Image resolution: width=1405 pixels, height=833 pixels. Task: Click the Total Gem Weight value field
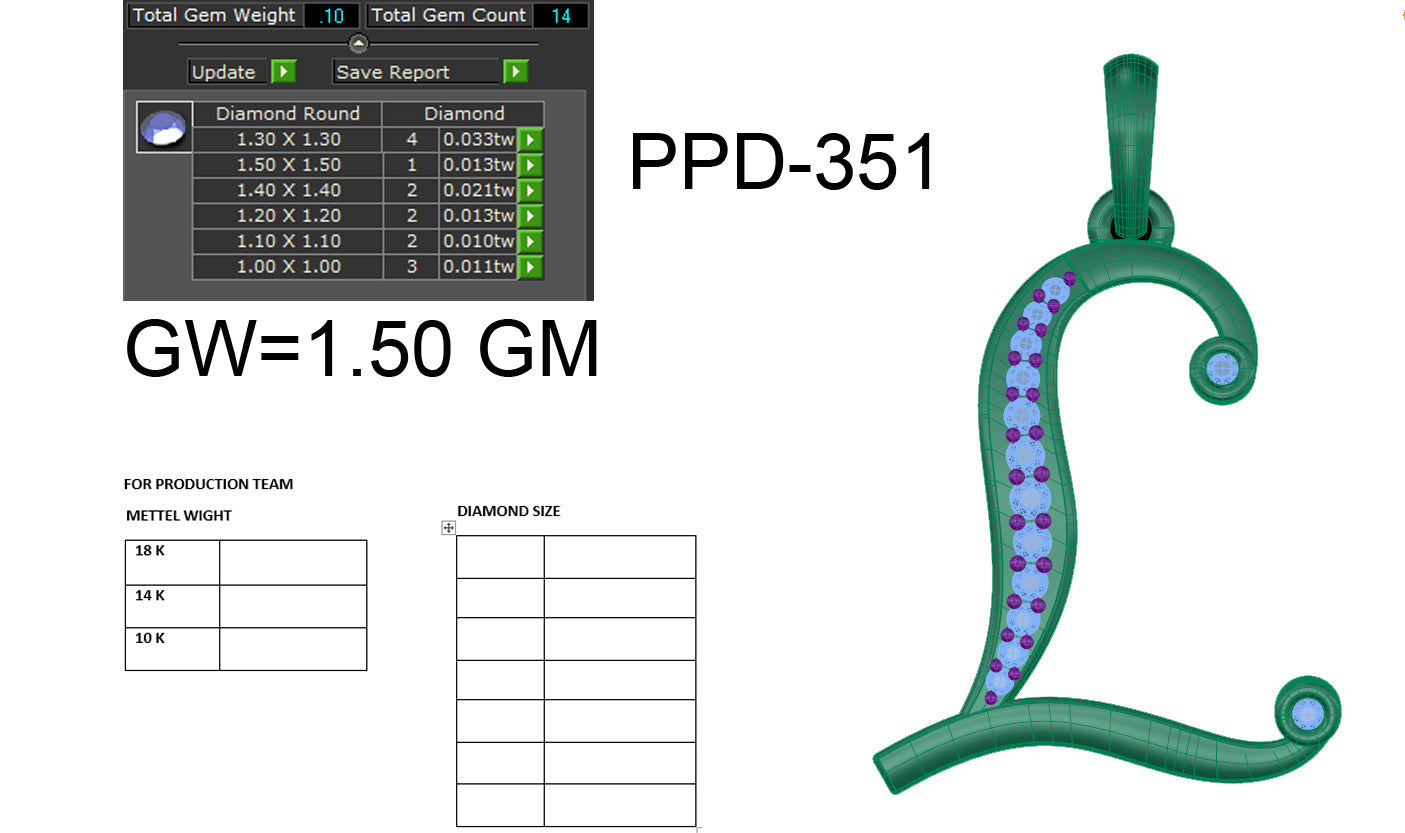coord(330,15)
